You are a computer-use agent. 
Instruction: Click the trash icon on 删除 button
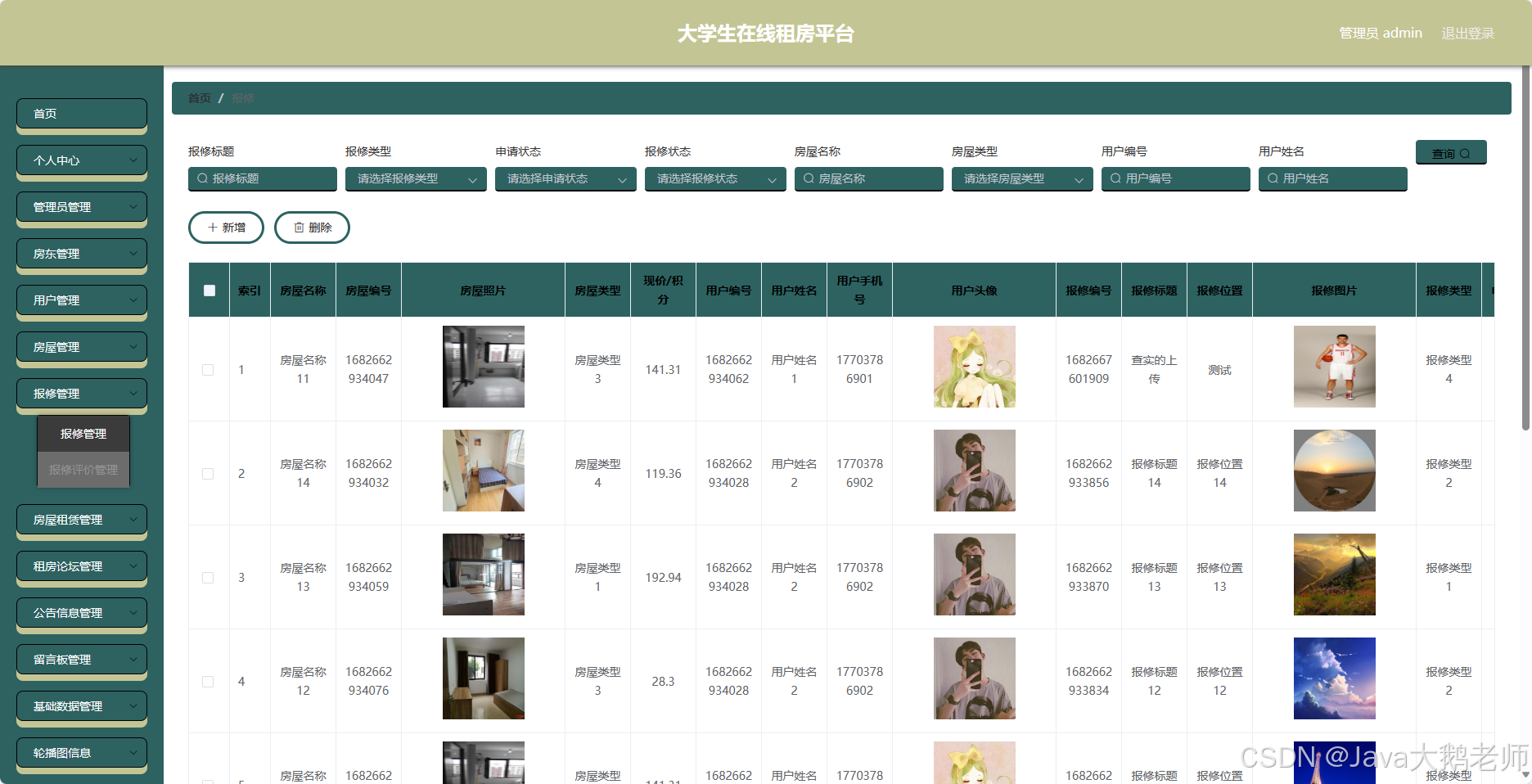[x=299, y=228]
